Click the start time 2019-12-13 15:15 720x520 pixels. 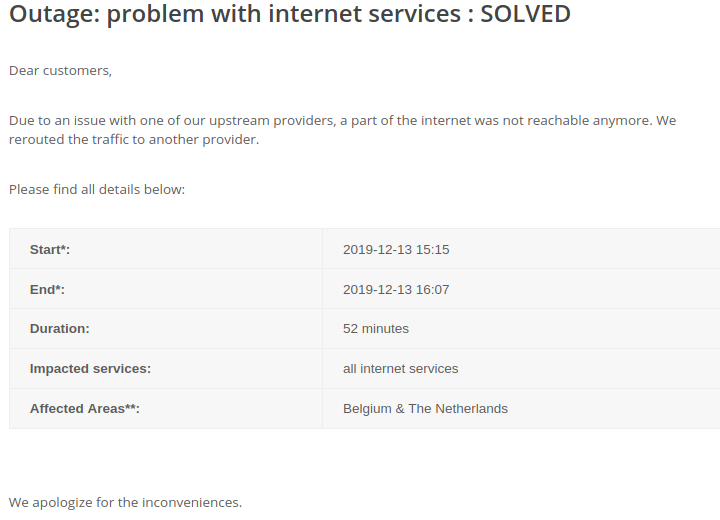pos(396,249)
